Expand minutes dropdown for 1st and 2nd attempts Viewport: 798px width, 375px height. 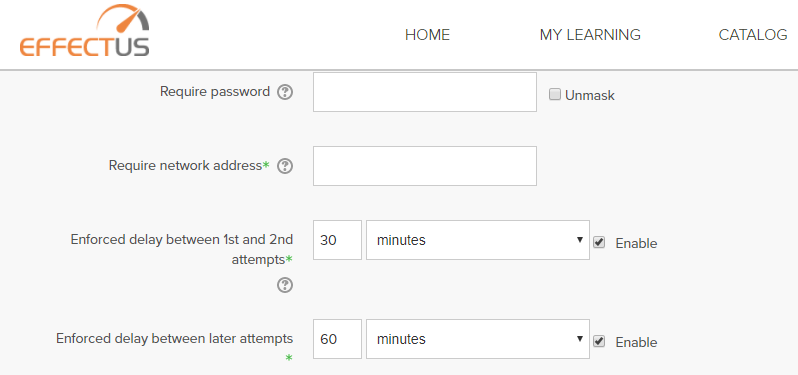click(478, 240)
